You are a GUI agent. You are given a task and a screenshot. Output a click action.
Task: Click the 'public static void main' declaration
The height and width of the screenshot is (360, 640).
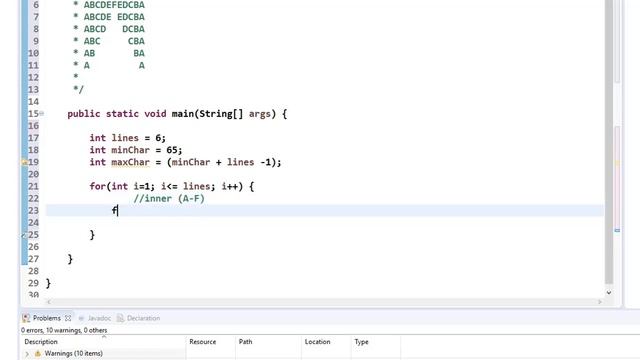(177, 113)
